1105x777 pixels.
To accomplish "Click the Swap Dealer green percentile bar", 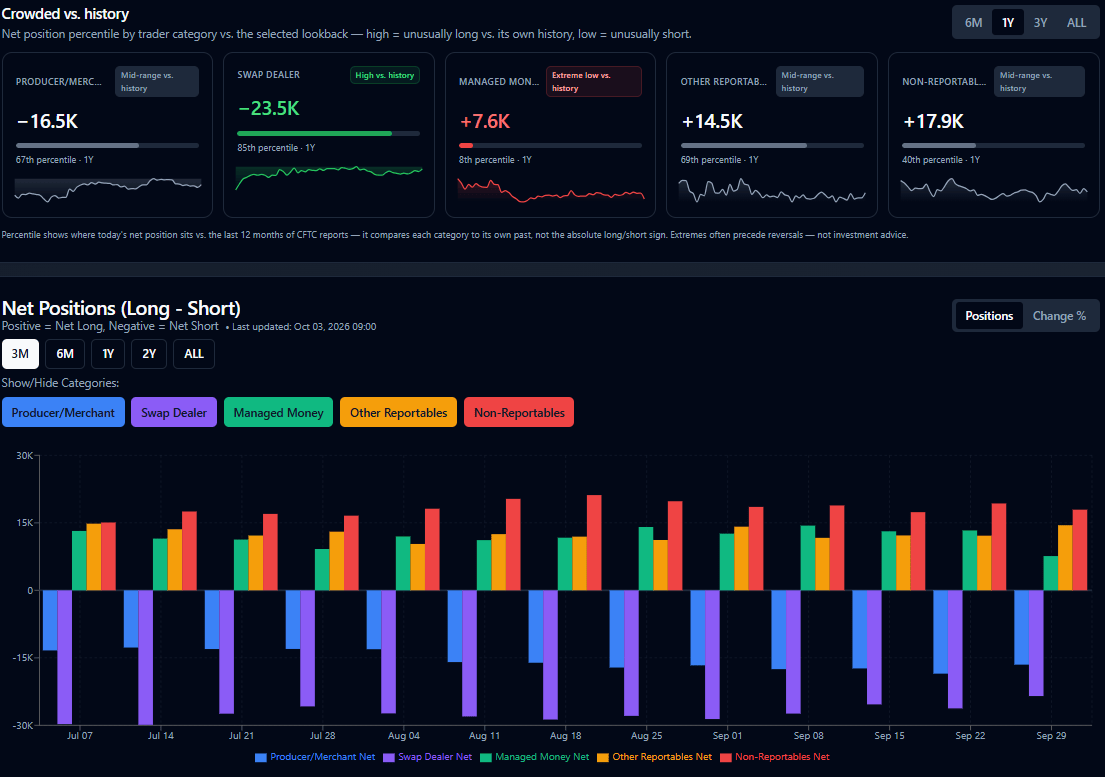I will (314, 133).
